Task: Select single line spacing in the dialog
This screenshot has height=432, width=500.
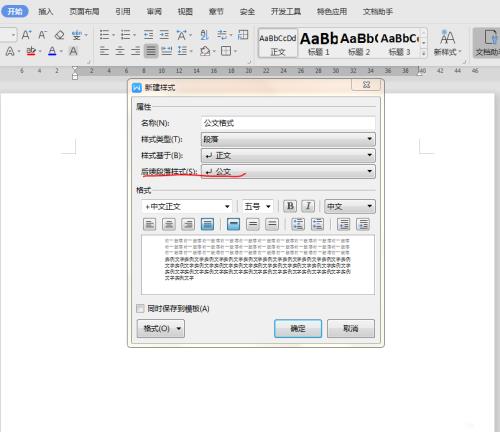Action: (233, 224)
